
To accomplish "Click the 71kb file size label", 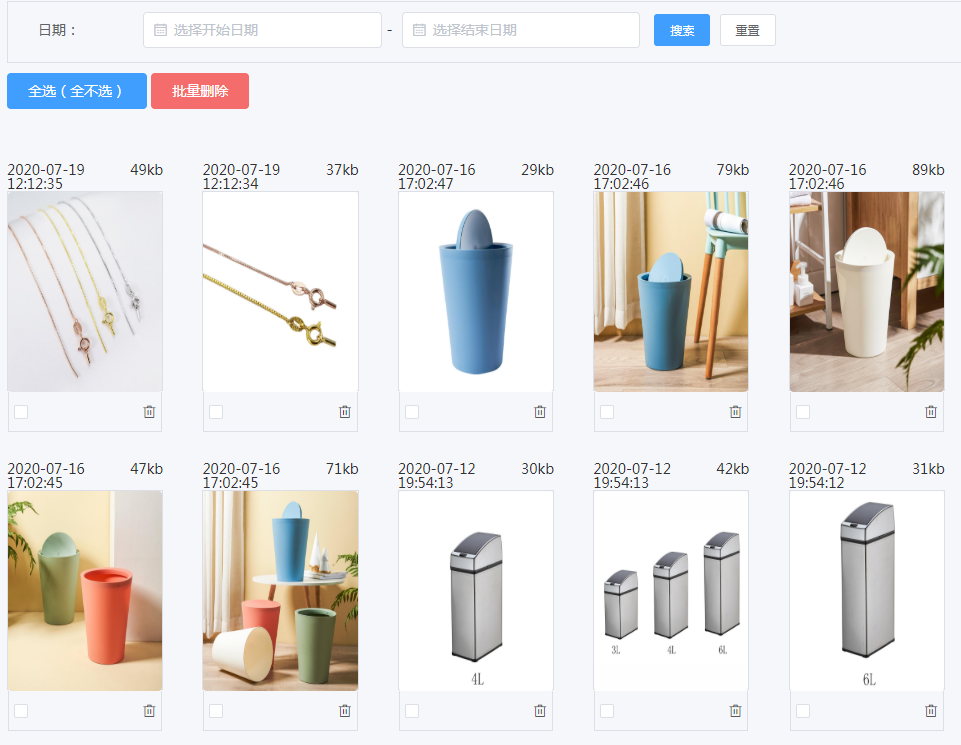I will point(342,469).
